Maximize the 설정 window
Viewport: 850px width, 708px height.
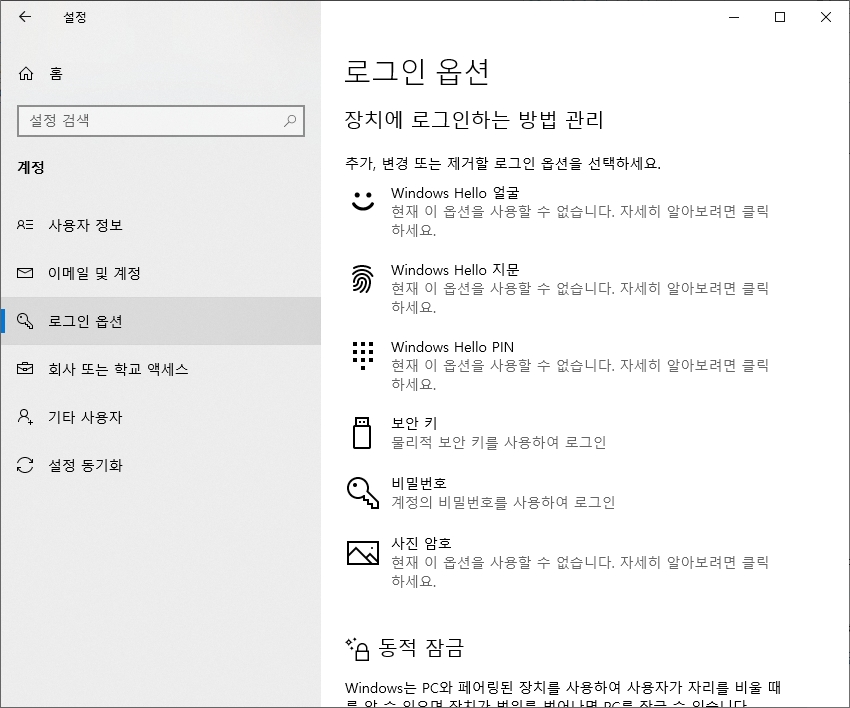[x=780, y=17]
